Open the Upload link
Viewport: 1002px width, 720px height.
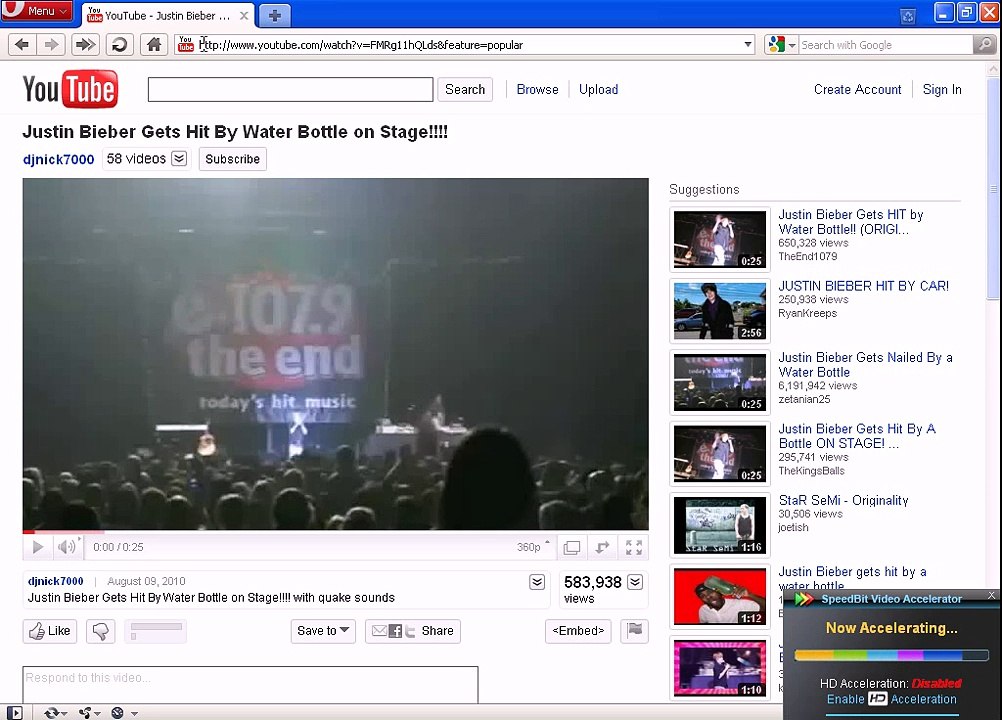598,89
